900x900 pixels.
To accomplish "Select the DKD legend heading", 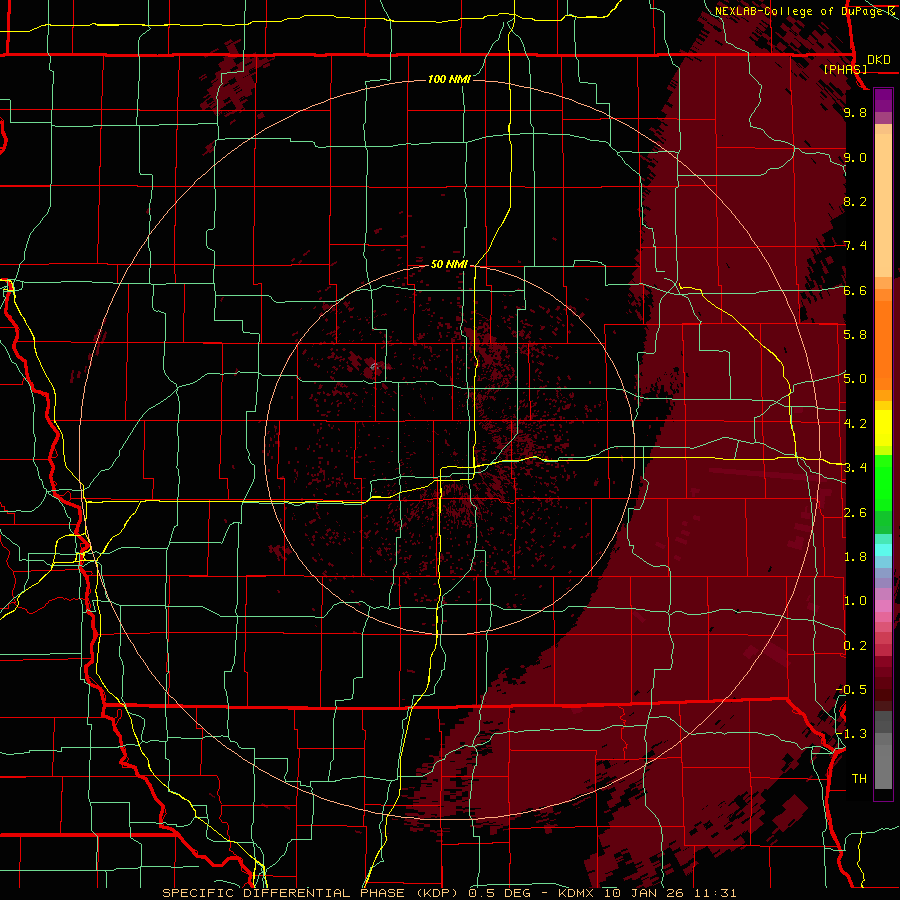I will [x=878, y=59].
